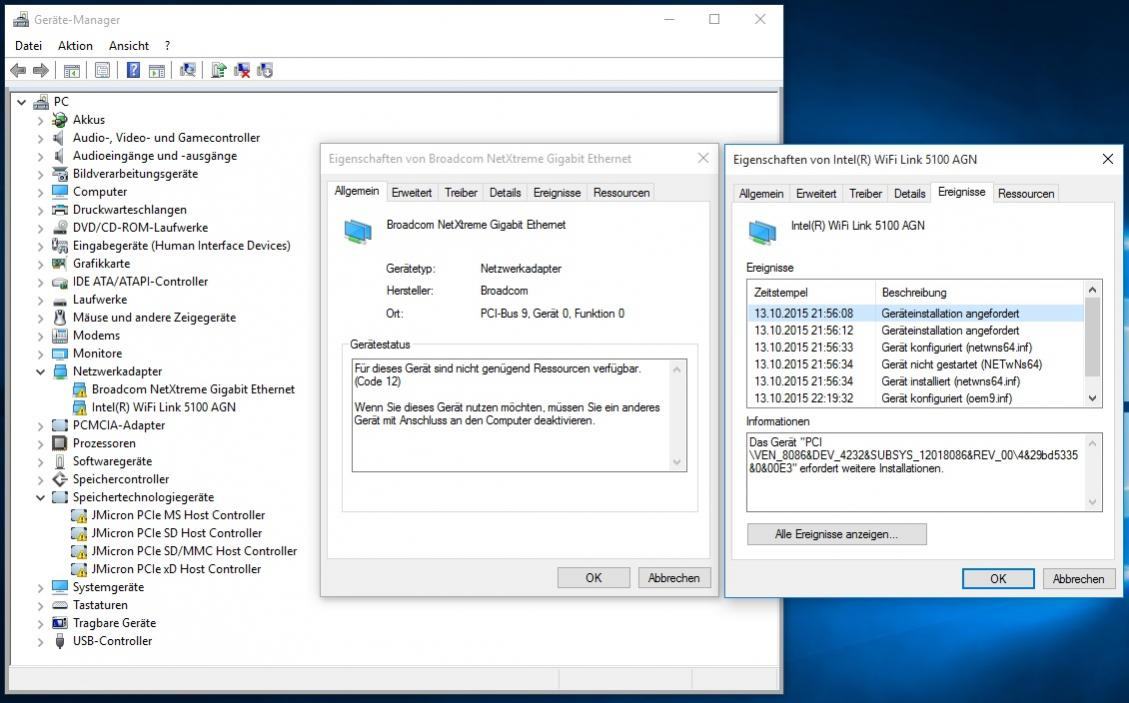
Task: Toggle the console tree pane icon
Action: coord(71,71)
